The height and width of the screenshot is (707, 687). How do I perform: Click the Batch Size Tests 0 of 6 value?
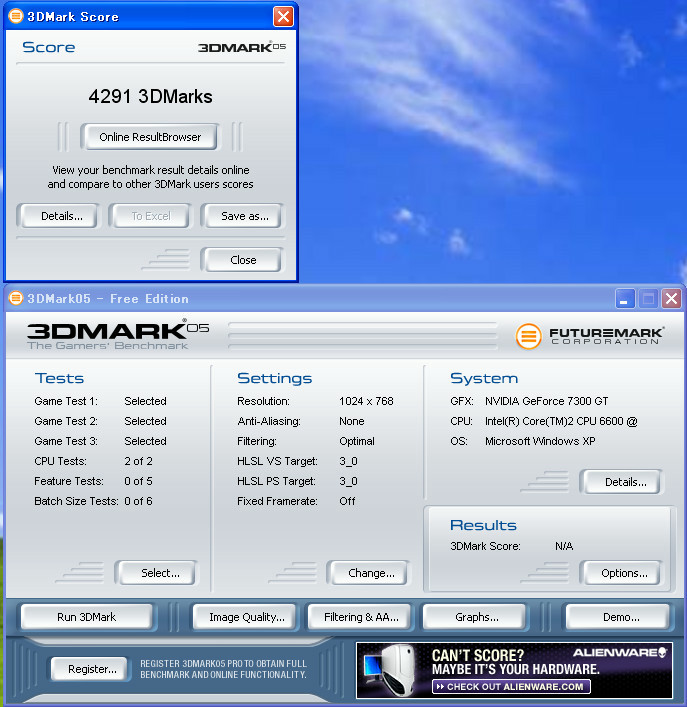coord(138,501)
